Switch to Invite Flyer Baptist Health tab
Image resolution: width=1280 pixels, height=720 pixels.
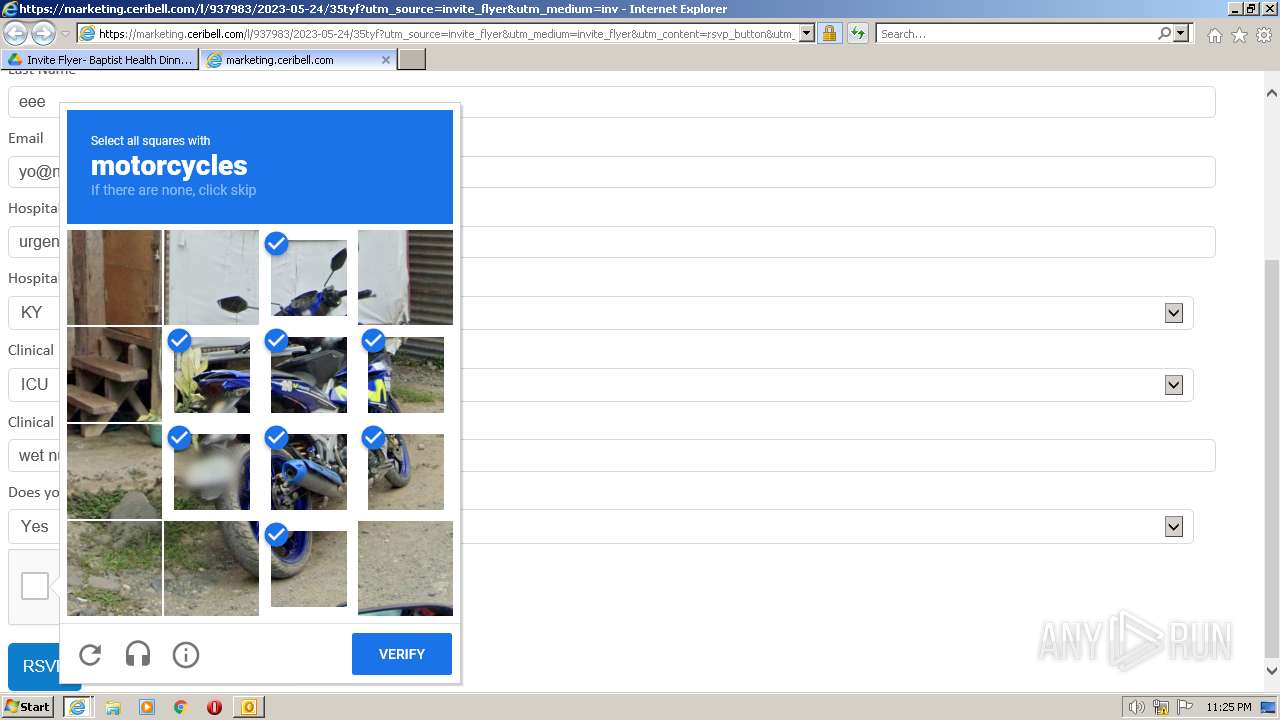tap(100, 60)
